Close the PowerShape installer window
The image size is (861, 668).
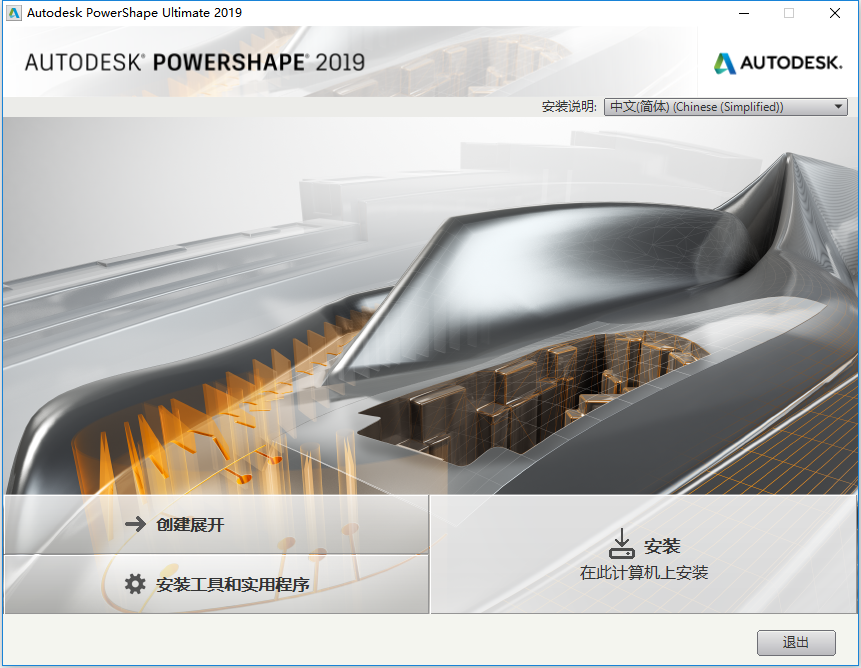click(x=835, y=13)
